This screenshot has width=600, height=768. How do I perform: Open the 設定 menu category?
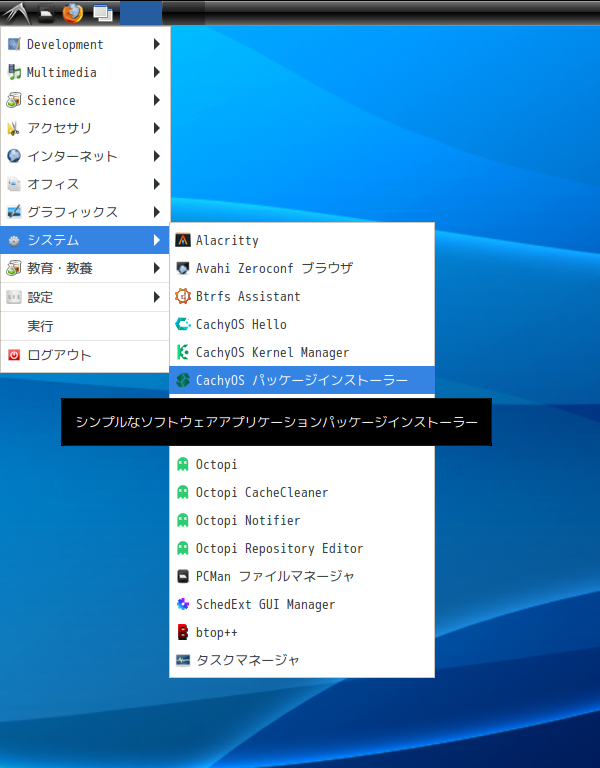pos(85,297)
